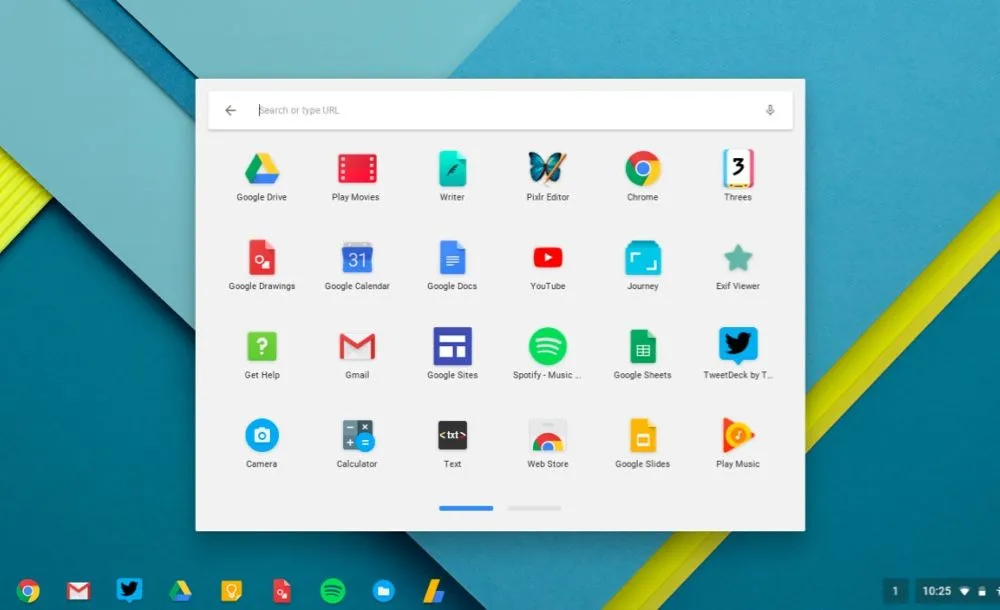
Task: Open the status tray clock 10:25
Action: pyautogui.click(x=937, y=591)
